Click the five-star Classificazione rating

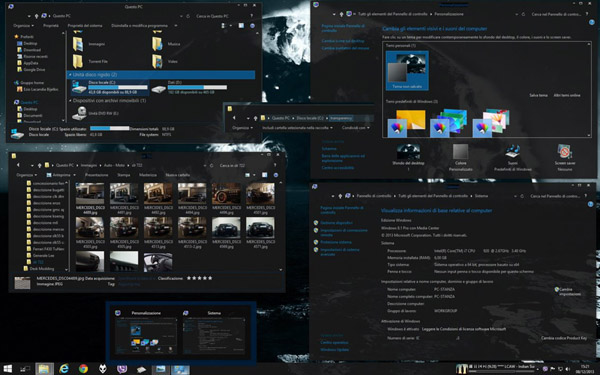(199, 278)
